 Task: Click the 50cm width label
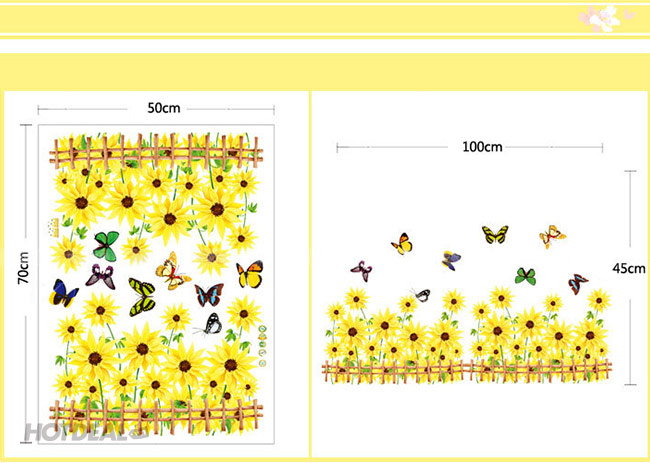point(164,108)
